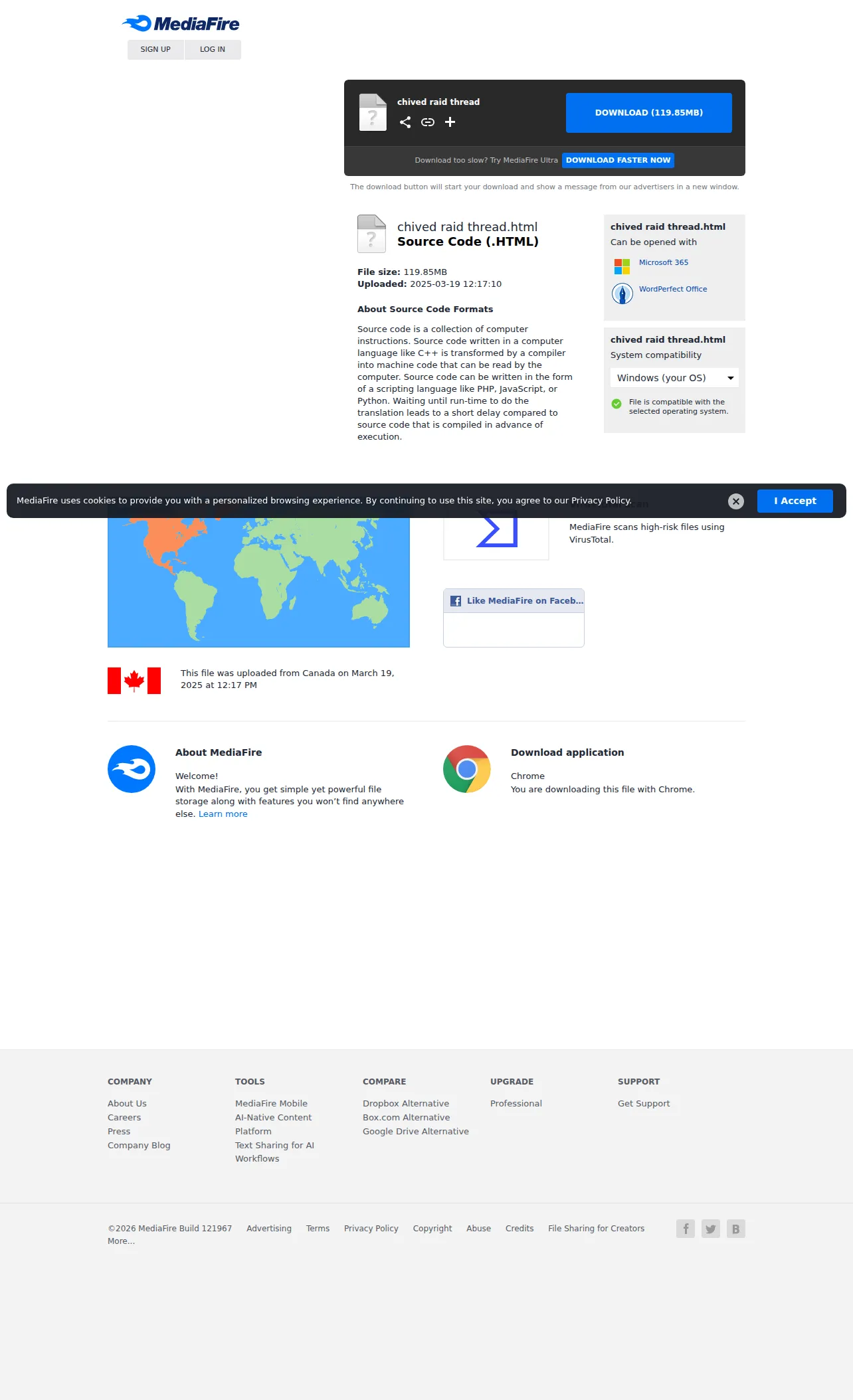
Task: Click the WordPerfect Office pen icon
Action: (x=622, y=293)
